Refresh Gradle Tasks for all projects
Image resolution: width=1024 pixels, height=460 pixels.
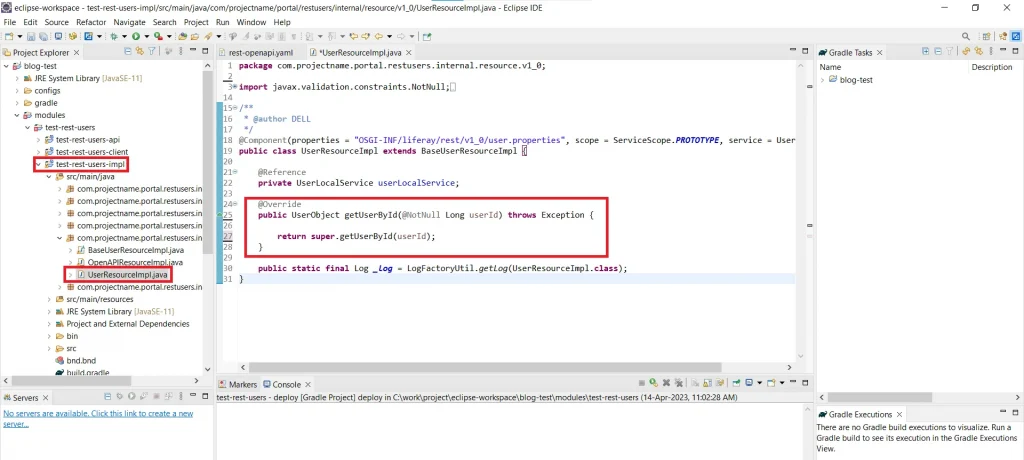pyautogui.click(x=966, y=51)
